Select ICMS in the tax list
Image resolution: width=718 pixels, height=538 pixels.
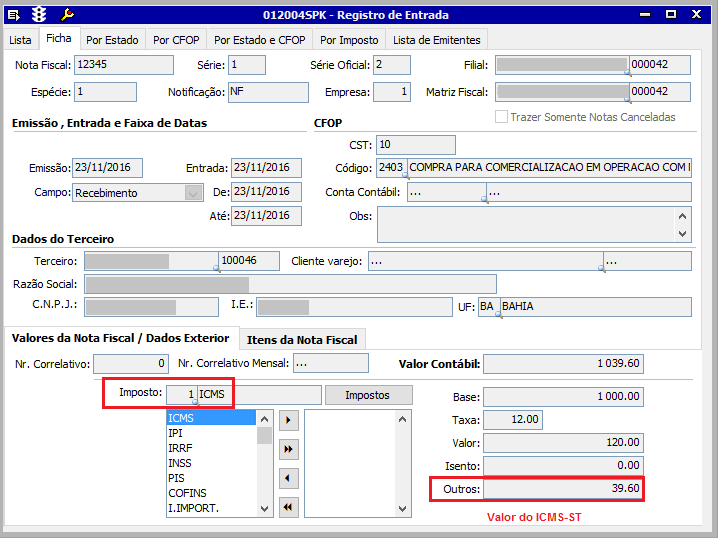coord(211,418)
